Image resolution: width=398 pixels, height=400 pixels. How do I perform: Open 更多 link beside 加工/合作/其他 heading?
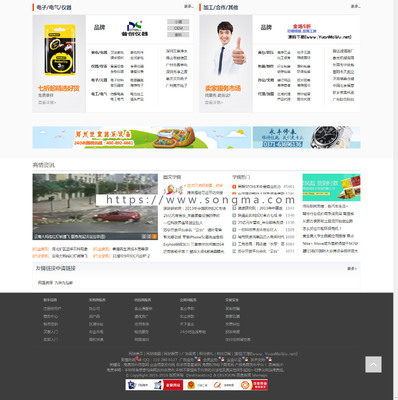click(355, 6)
